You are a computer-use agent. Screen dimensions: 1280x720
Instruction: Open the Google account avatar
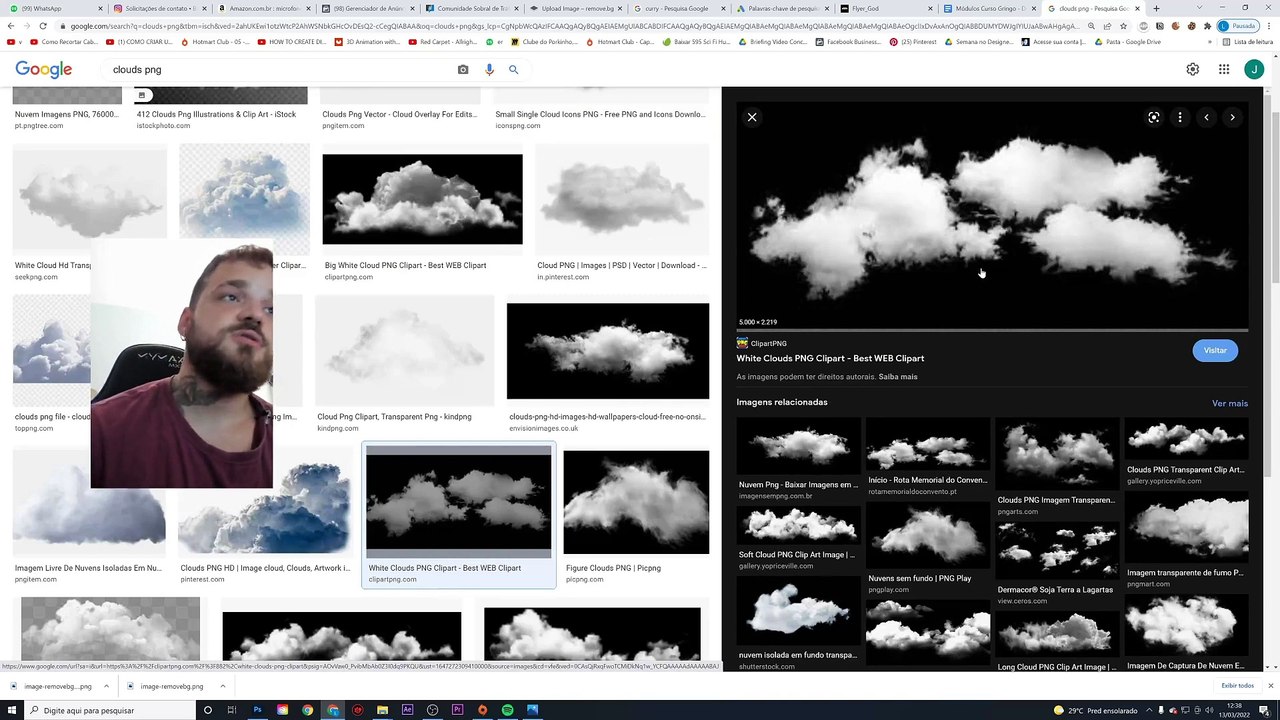coord(1254,69)
